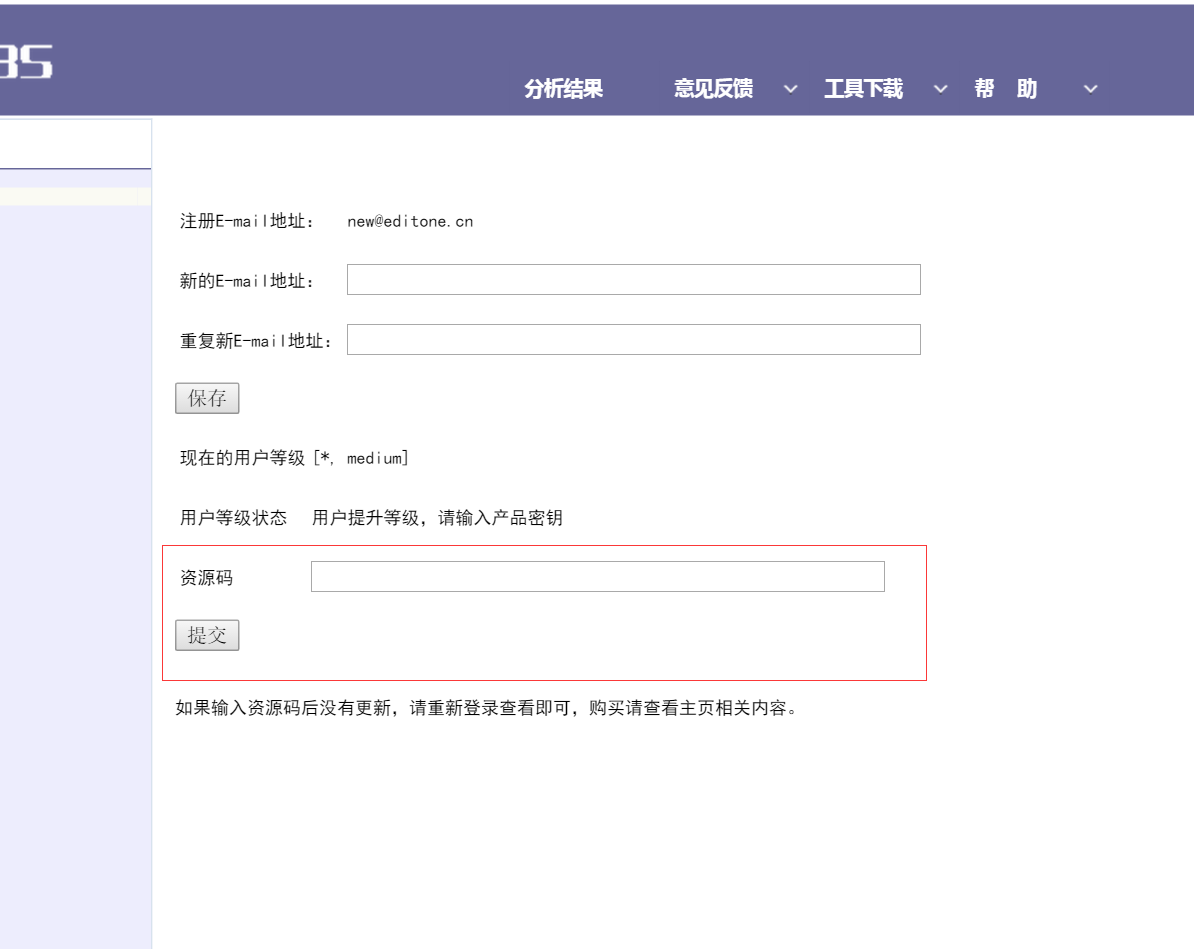Select the 工具下载 navigation item
This screenshot has width=1194, height=949.
click(x=863, y=89)
